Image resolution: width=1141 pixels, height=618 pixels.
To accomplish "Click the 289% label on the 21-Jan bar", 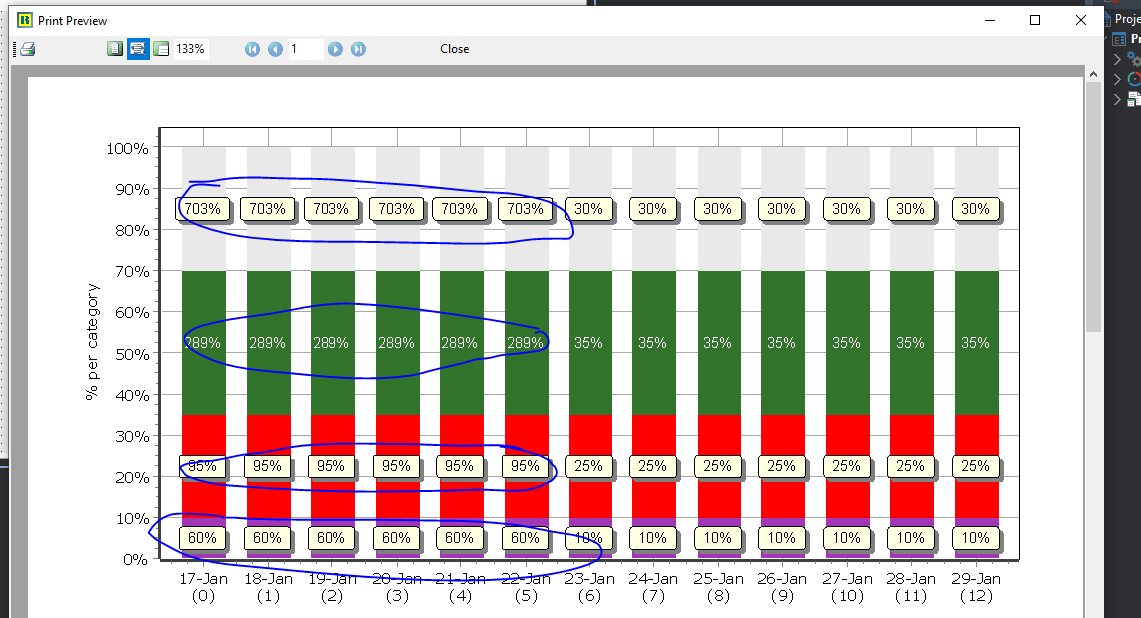I will (x=460, y=343).
